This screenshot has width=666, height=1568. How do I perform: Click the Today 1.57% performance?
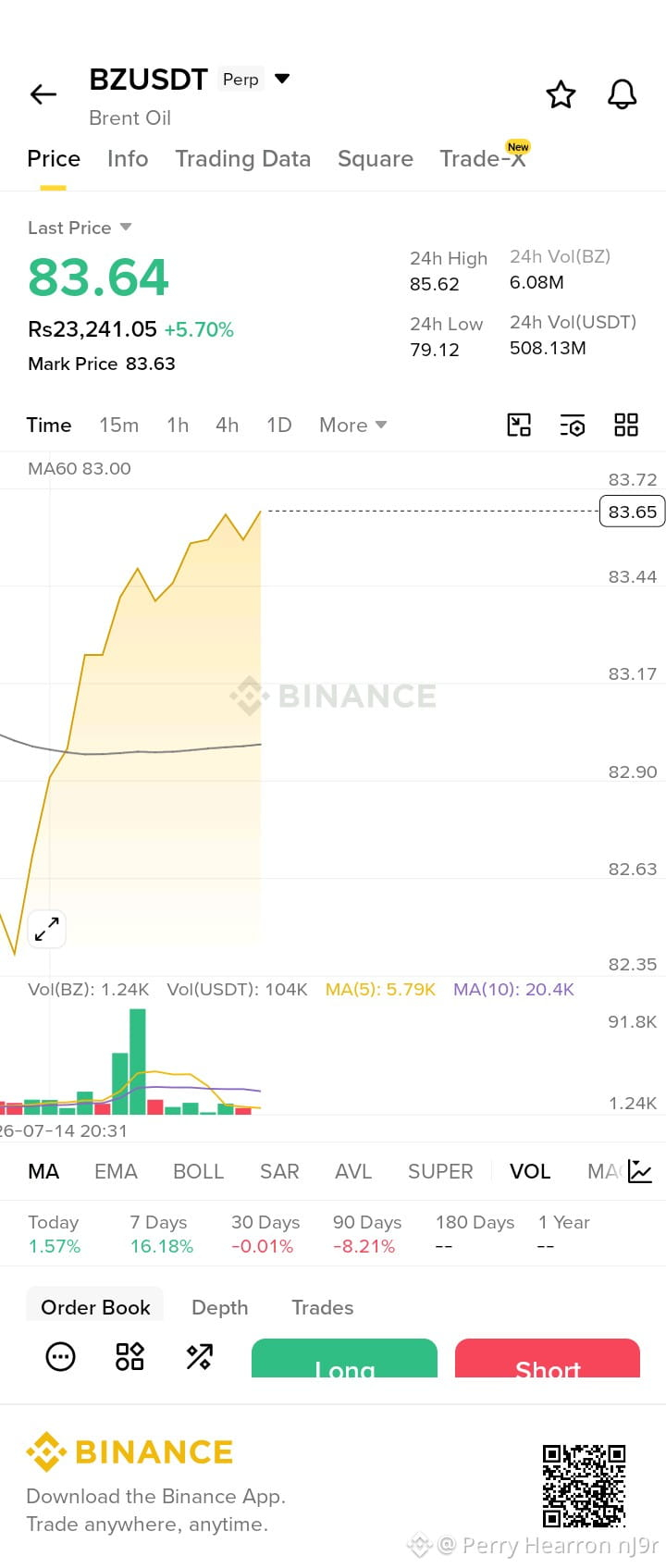(x=55, y=1234)
